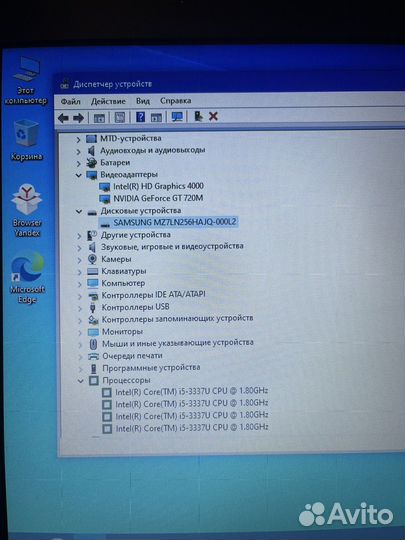405x540 pixels.
Task: Expand Звуковые, игровые и видеоустройства arrow
Action: pos(79,248)
